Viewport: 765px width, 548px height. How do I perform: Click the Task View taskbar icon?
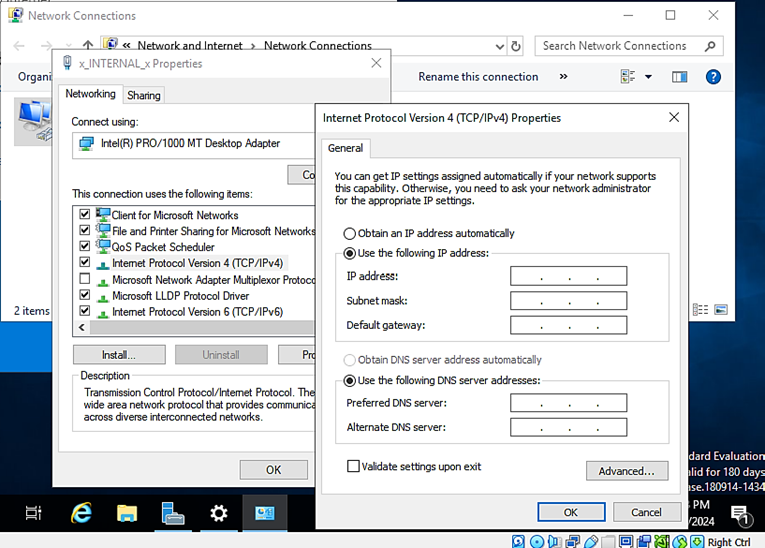34,513
